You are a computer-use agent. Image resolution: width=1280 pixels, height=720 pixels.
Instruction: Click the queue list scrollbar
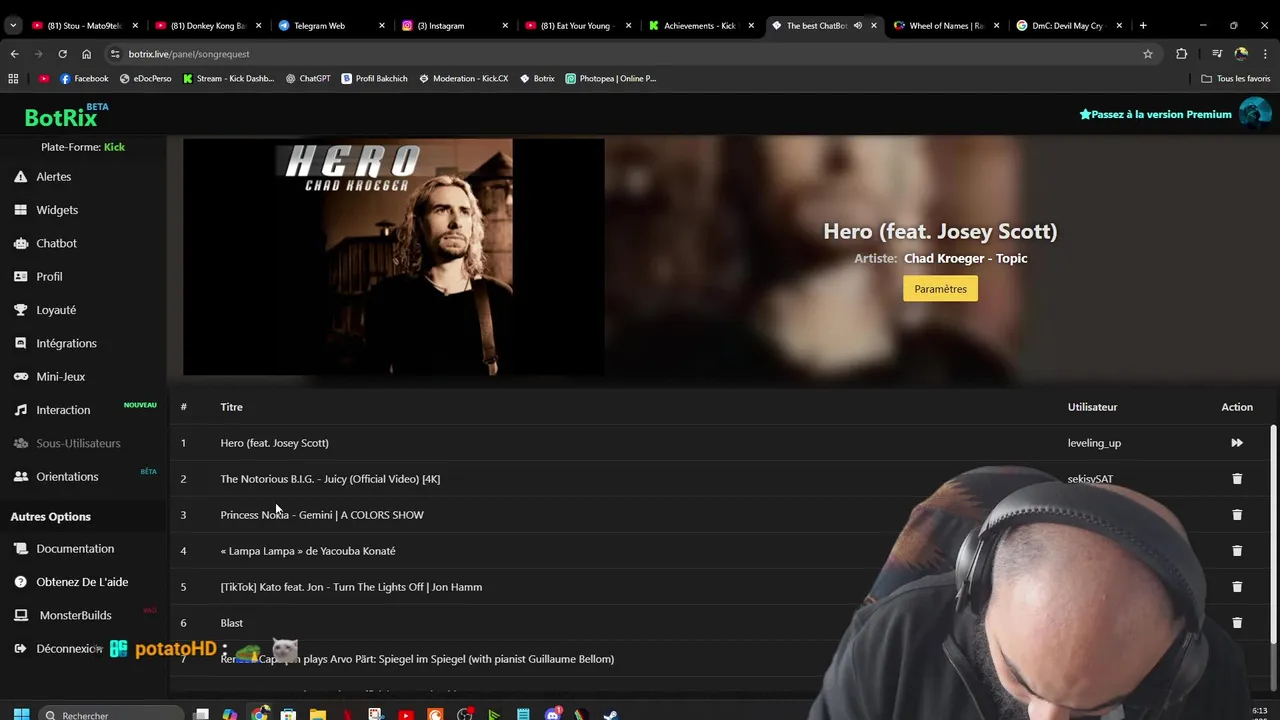1273,535
